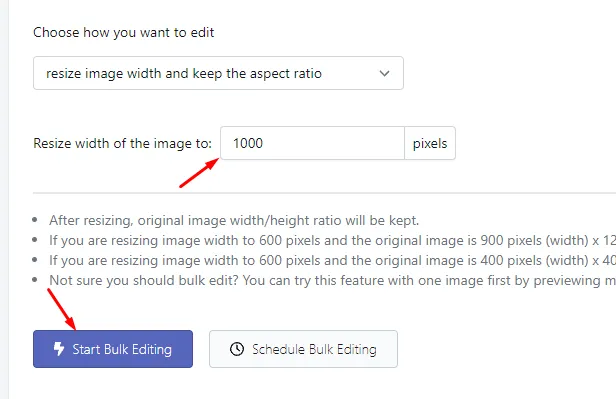Focus the resize width input showing 1000

(x=312, y=143)
